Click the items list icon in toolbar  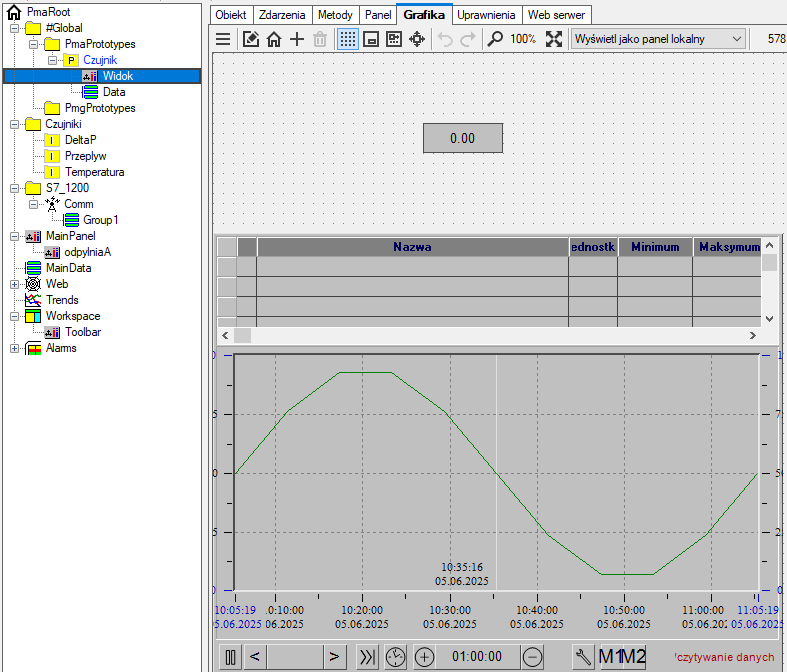[x=394, y=39]
